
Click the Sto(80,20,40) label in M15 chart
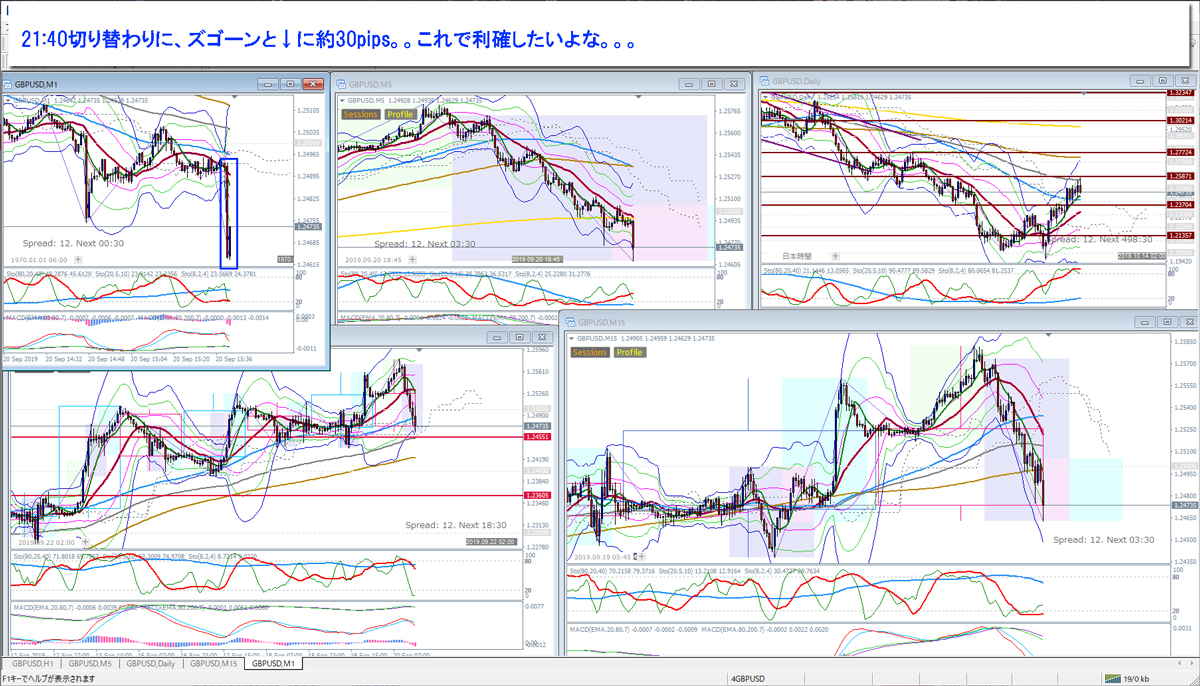[590, 570]
